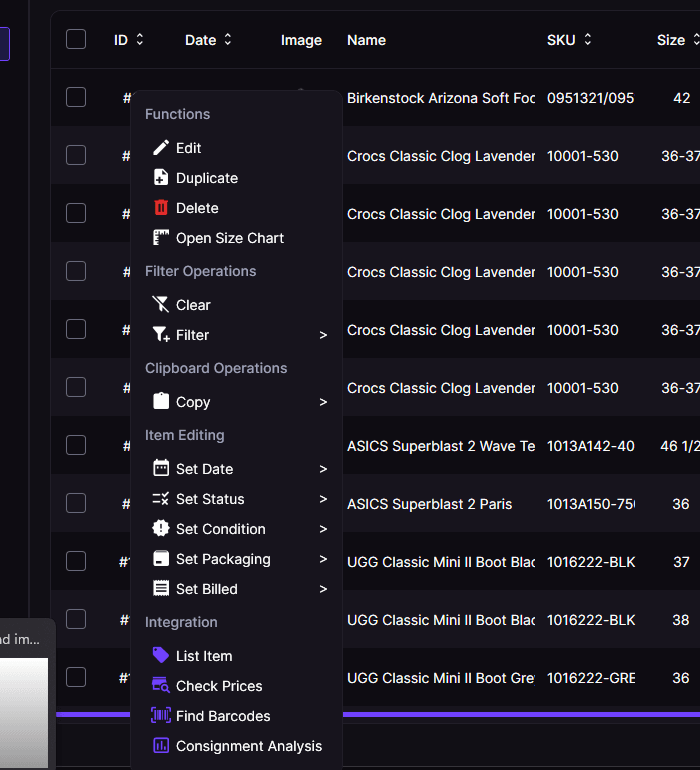Click SKU 1013A142-40 cell

(x=590, y=446)
